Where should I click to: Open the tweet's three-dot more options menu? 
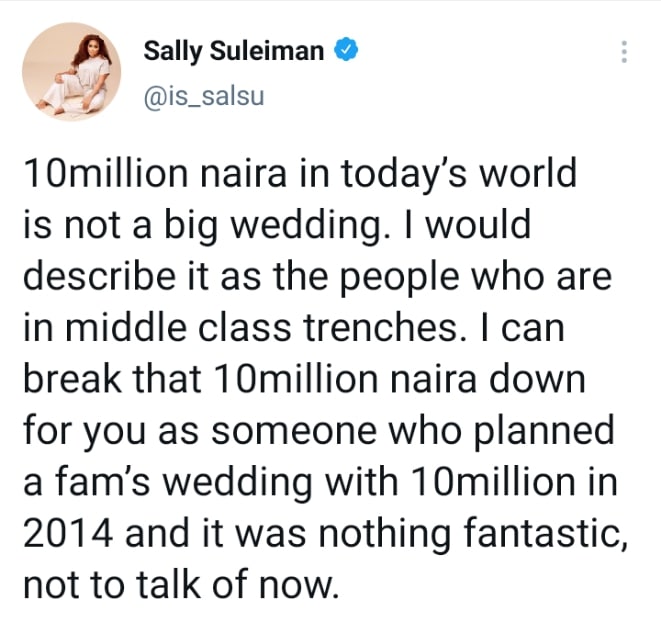click(x=626, y=52)
